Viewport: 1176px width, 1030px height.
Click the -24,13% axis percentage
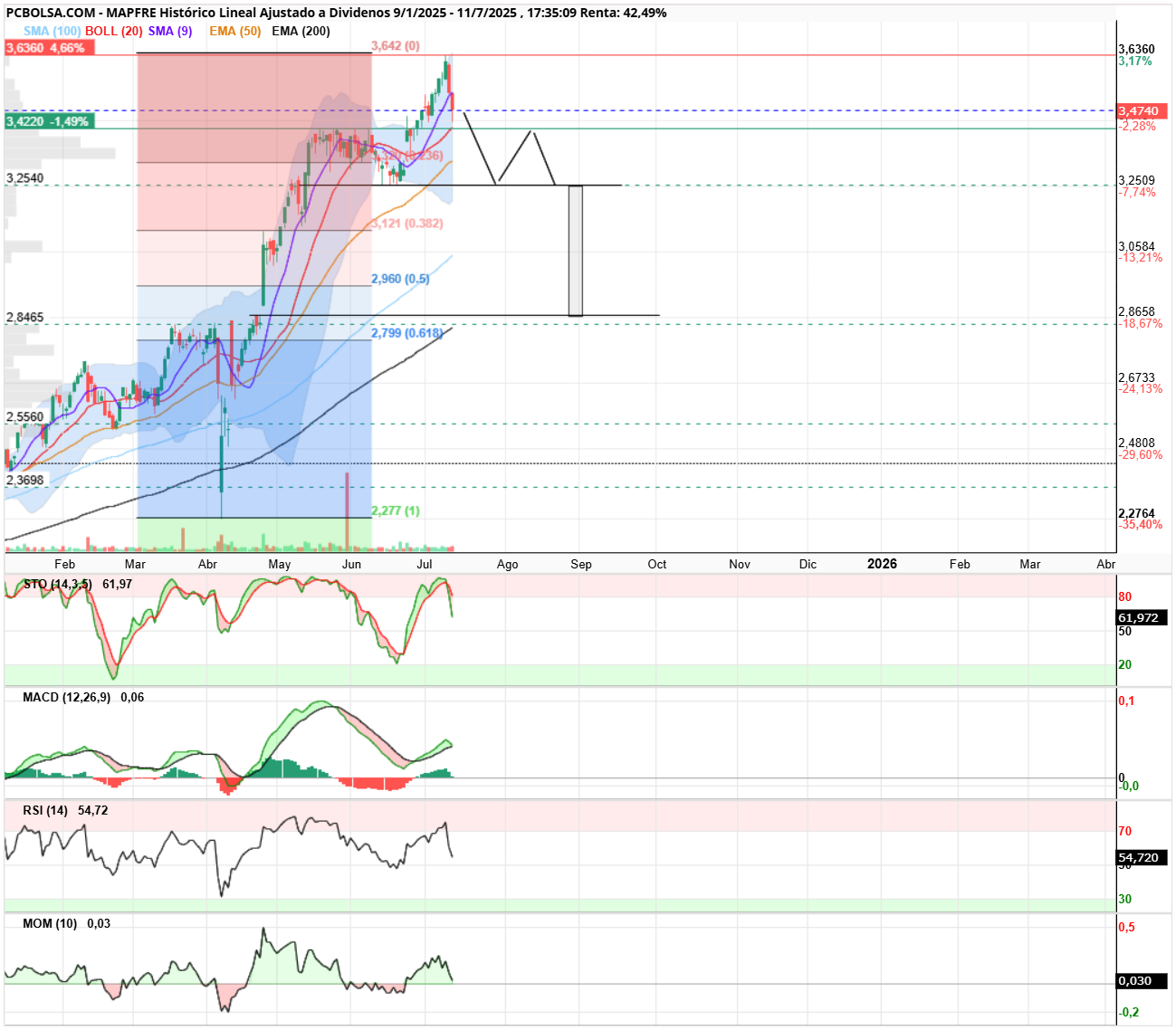(1141, 389)
